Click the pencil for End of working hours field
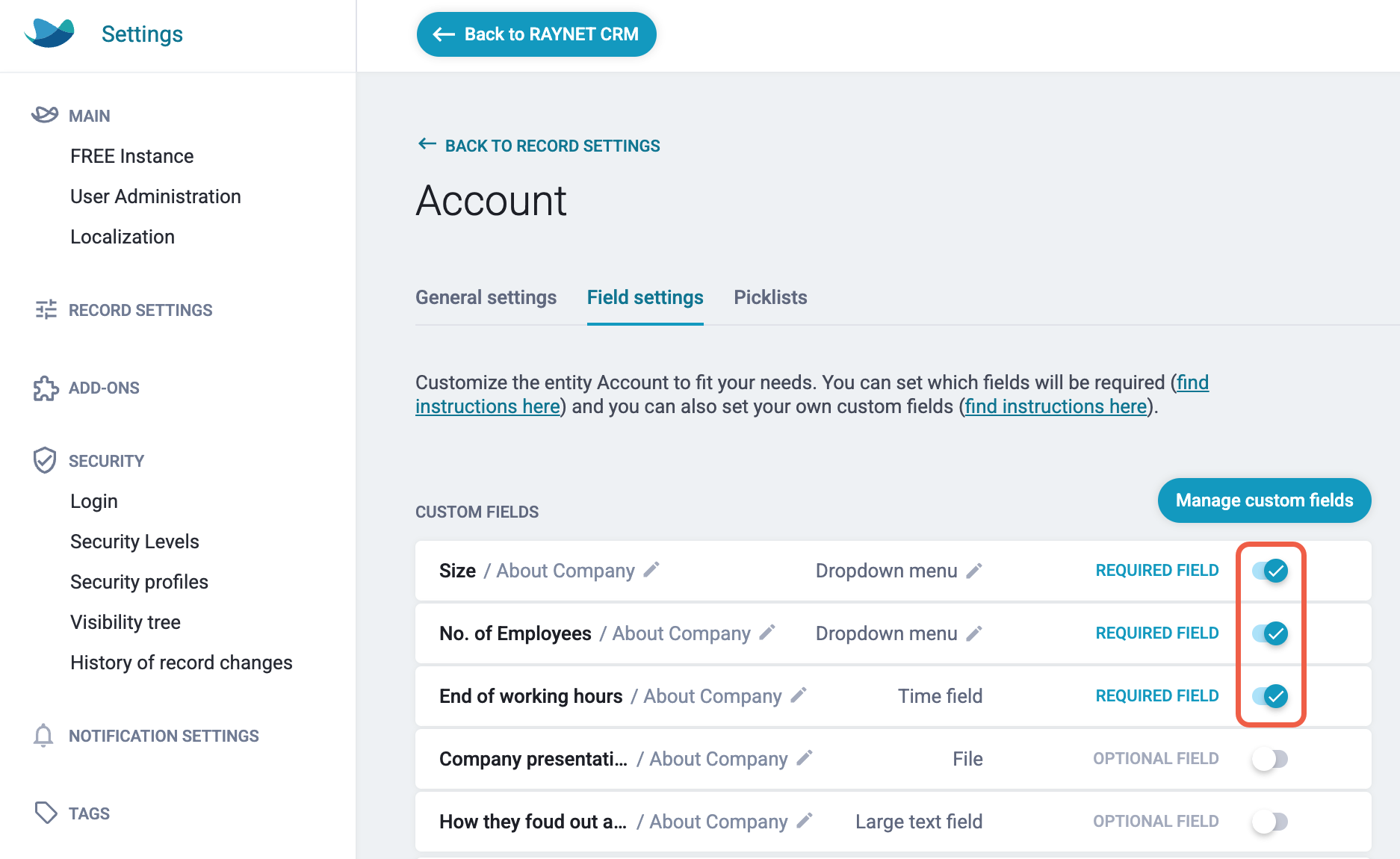Viewport: 1400px width, 859px height. (799, 696)
